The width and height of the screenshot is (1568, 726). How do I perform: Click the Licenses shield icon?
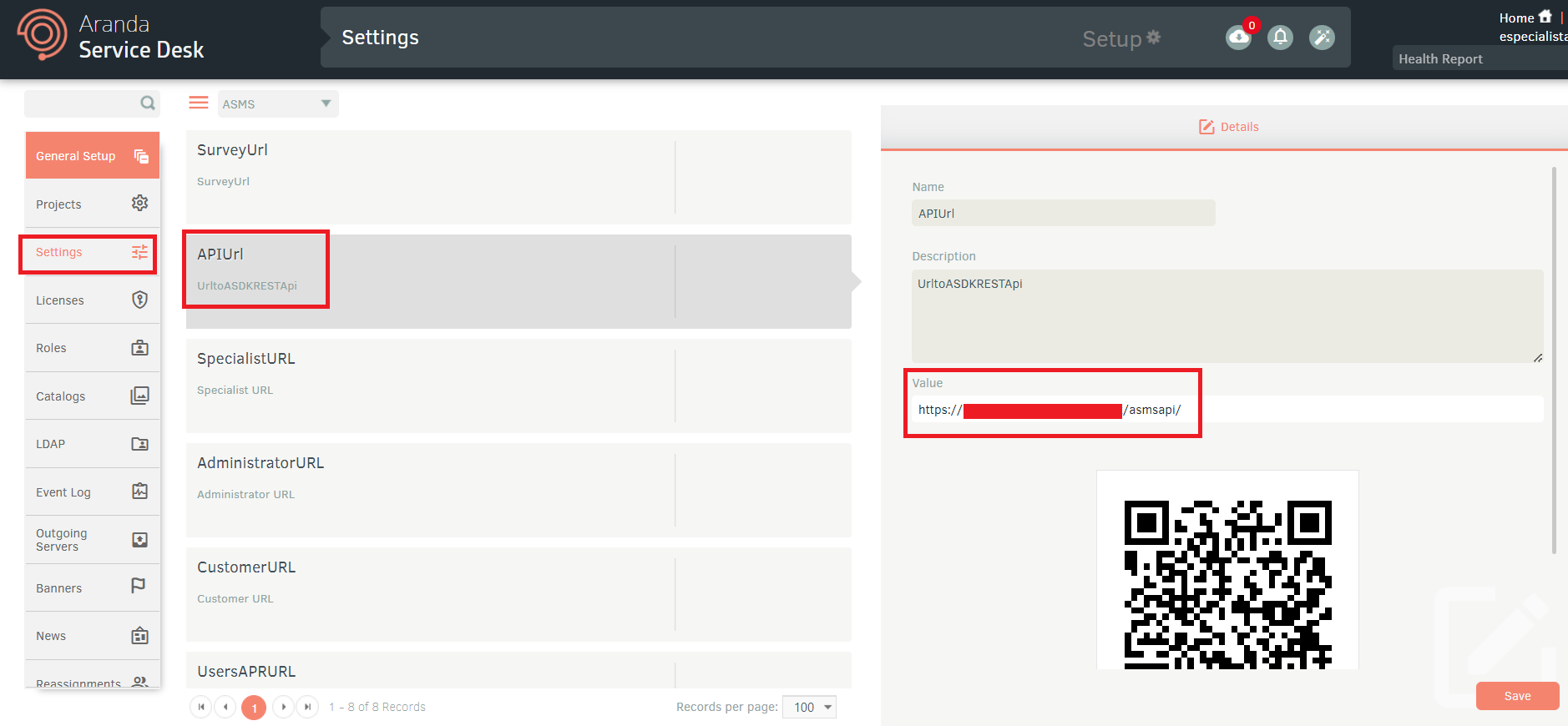140,300
